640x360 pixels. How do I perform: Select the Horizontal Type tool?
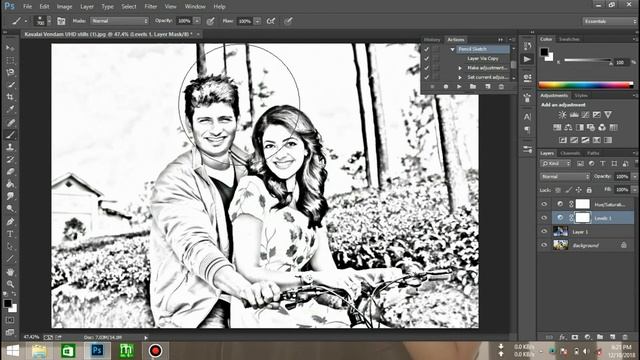(10, 234)
